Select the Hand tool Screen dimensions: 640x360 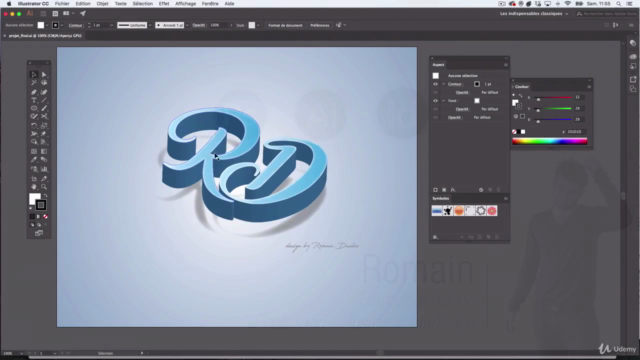point(34,187)
